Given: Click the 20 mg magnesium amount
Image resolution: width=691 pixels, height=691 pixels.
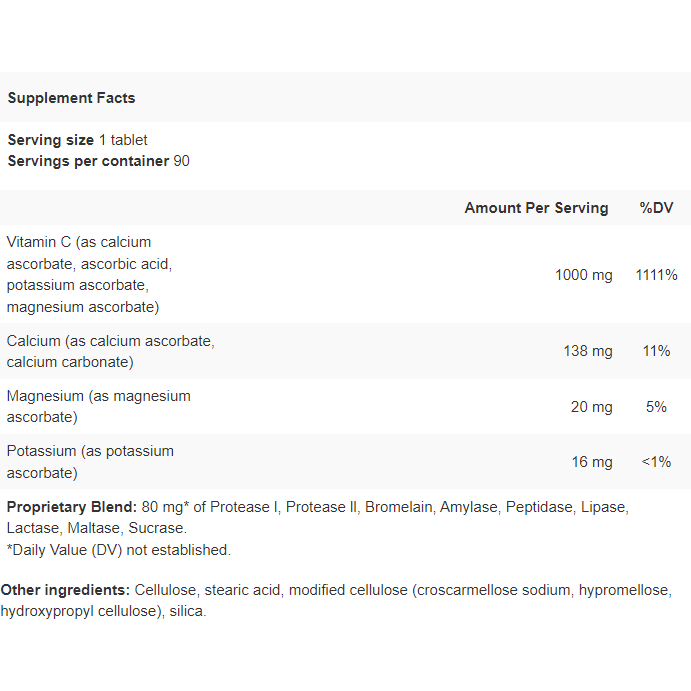Looking at the screenshot, I should 591,407.
